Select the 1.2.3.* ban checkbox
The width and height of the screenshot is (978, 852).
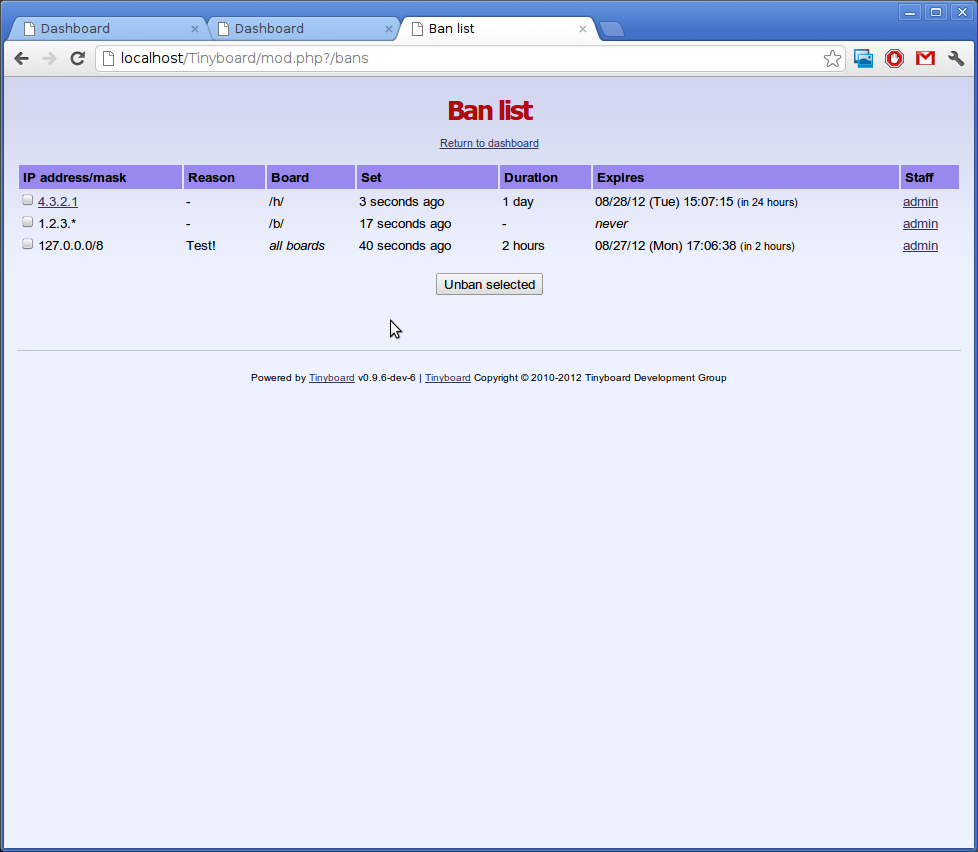click(28, 222)
